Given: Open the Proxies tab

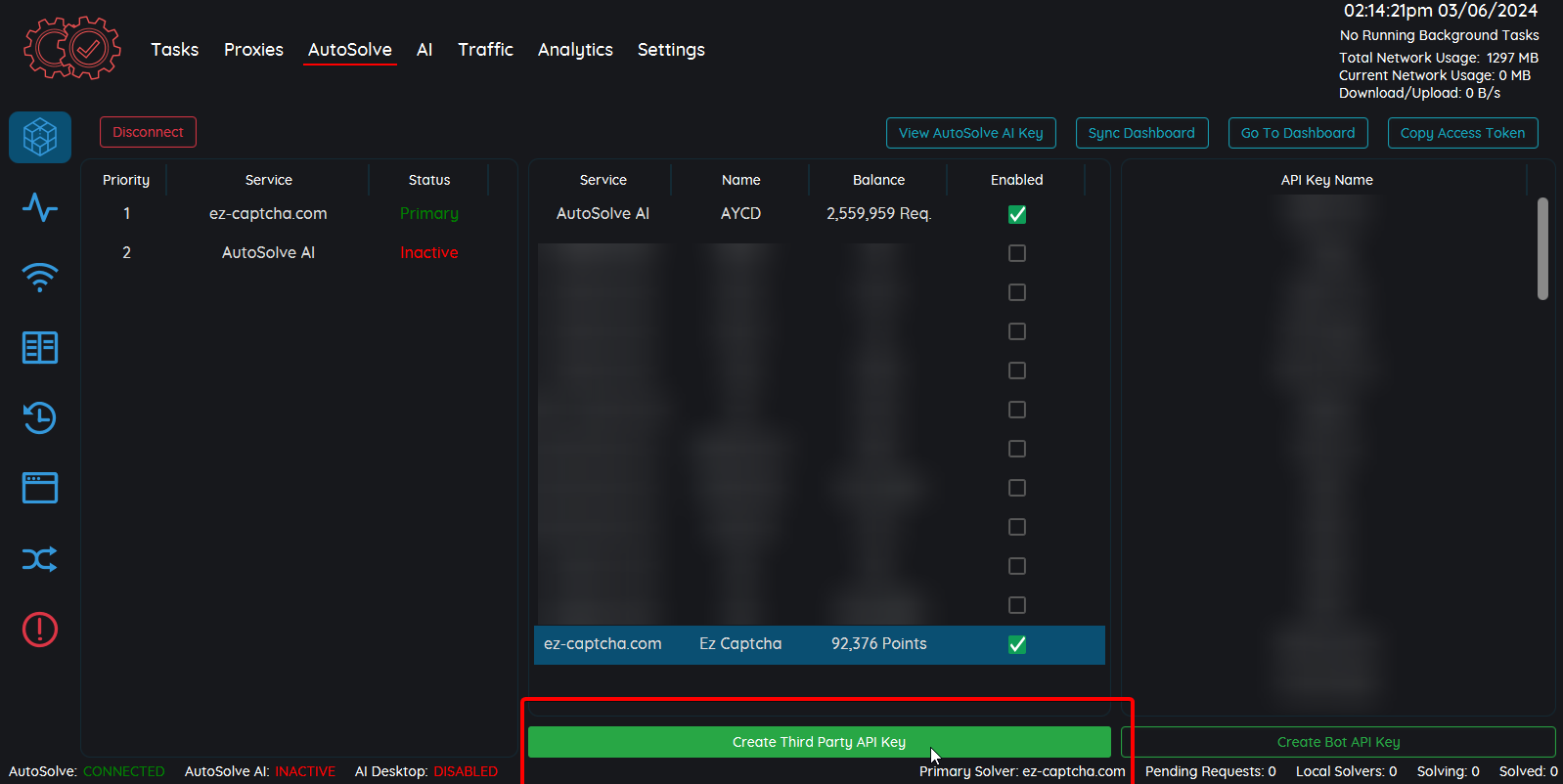Looking at the screenshot, I should click(253, 50).
